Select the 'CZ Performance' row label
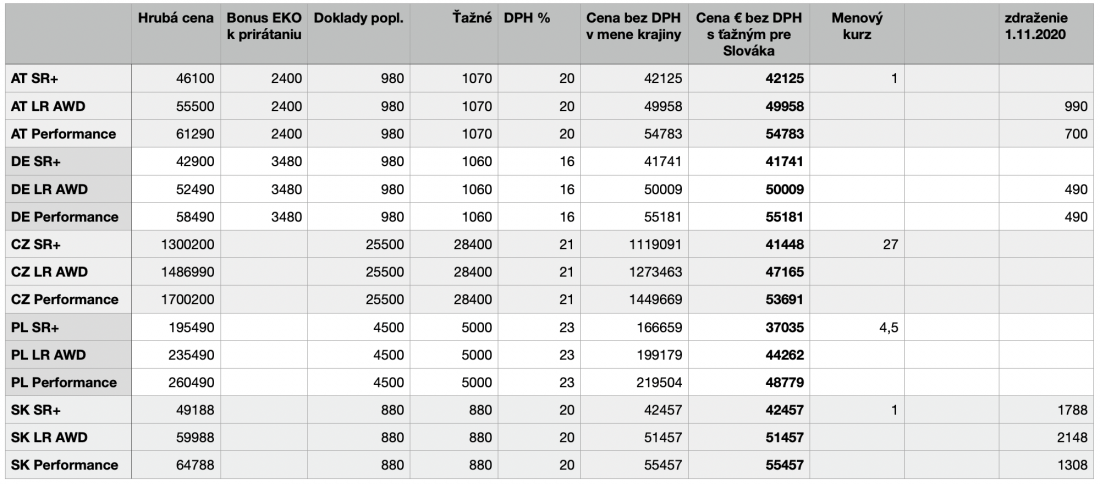This screenshot has width=1100, height=484. coord(66,300)
